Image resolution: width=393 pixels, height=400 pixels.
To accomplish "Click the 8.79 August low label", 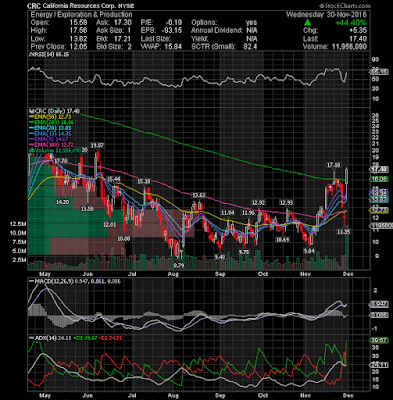I will [x=179, y=266].
